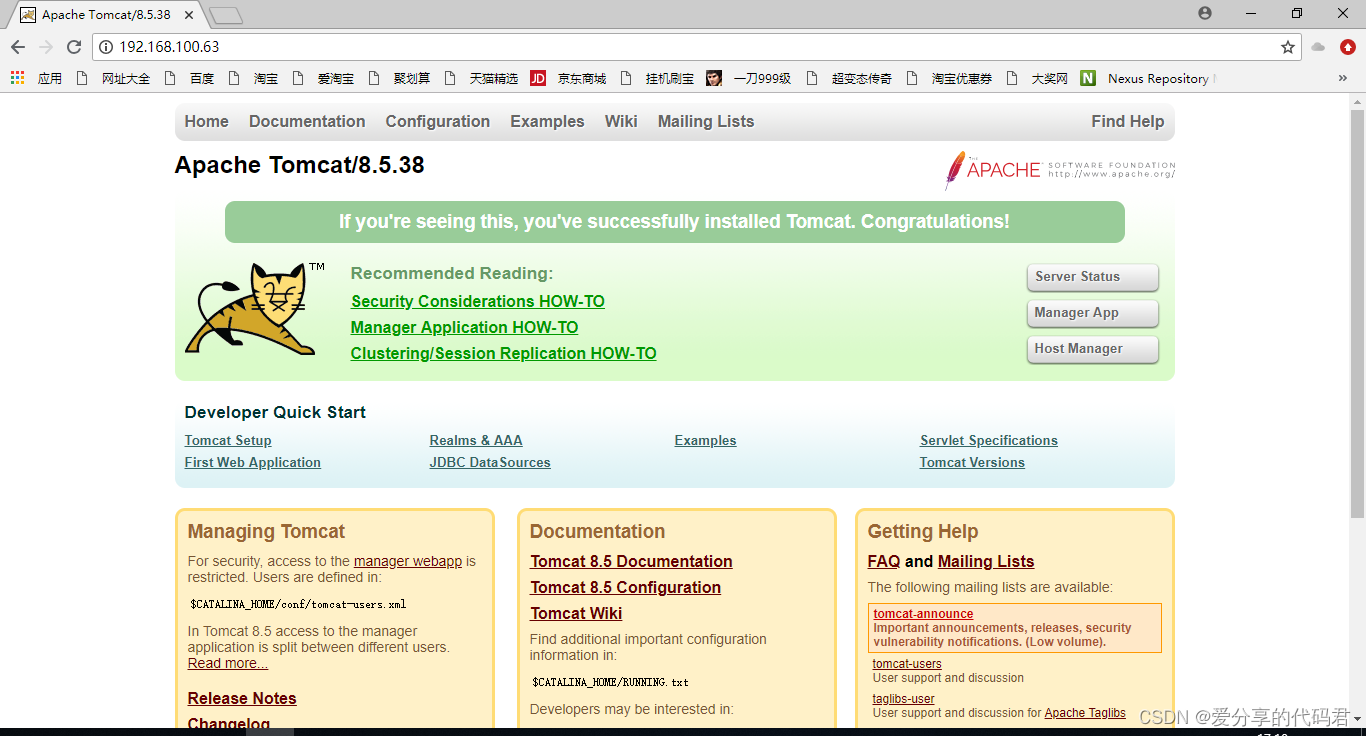
Task: Click the 应用 apps grid icon
Action: tap(16, 77)
